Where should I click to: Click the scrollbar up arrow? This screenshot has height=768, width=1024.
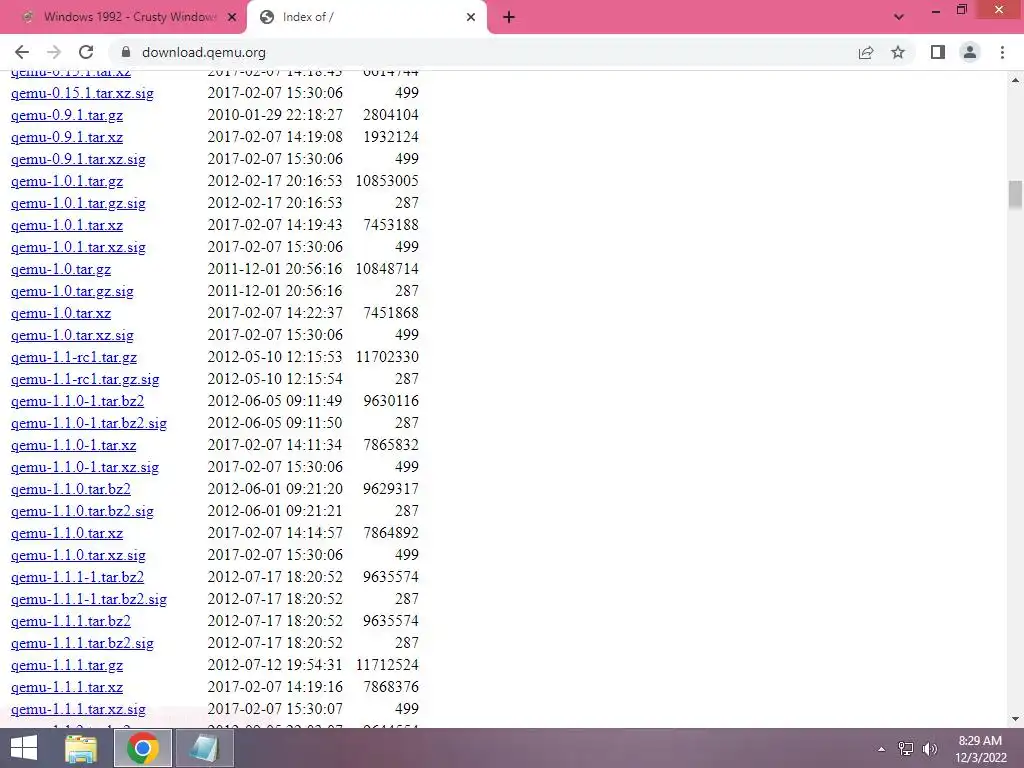[x=1015, y=80]
